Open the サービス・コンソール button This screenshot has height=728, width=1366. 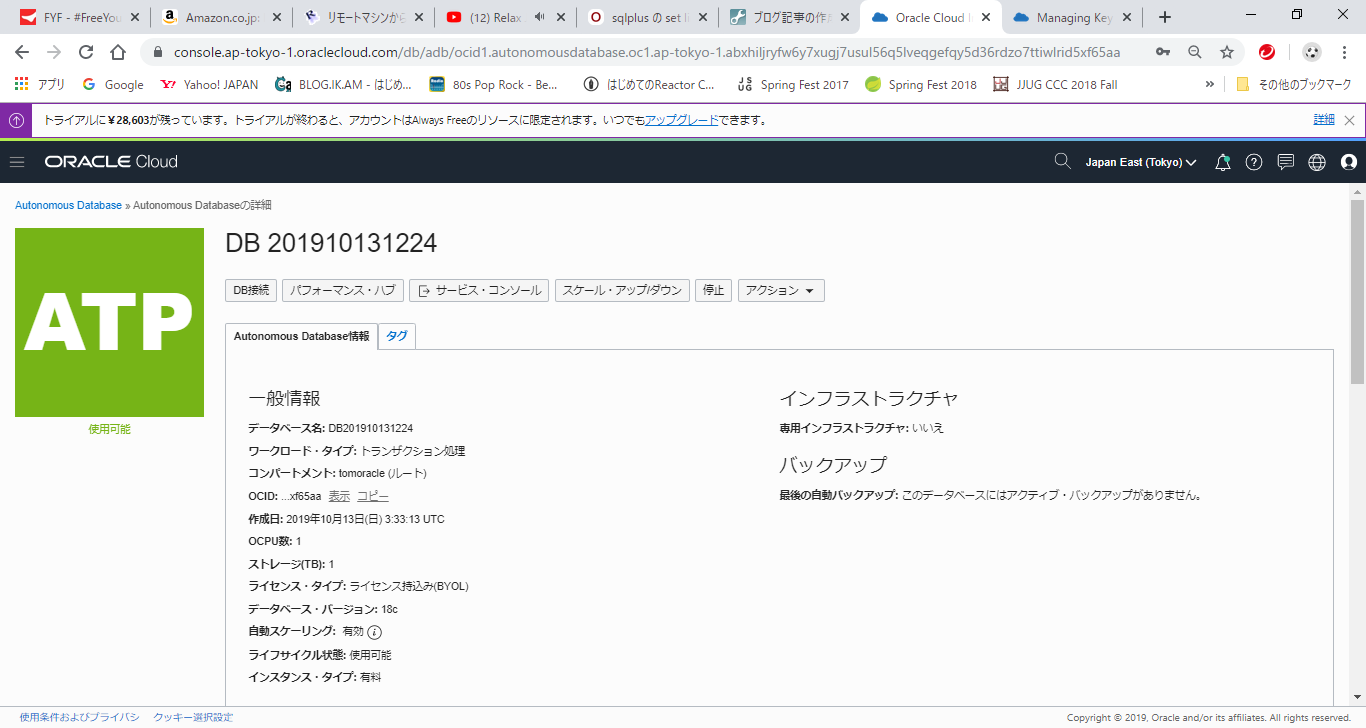coord(479,290)
